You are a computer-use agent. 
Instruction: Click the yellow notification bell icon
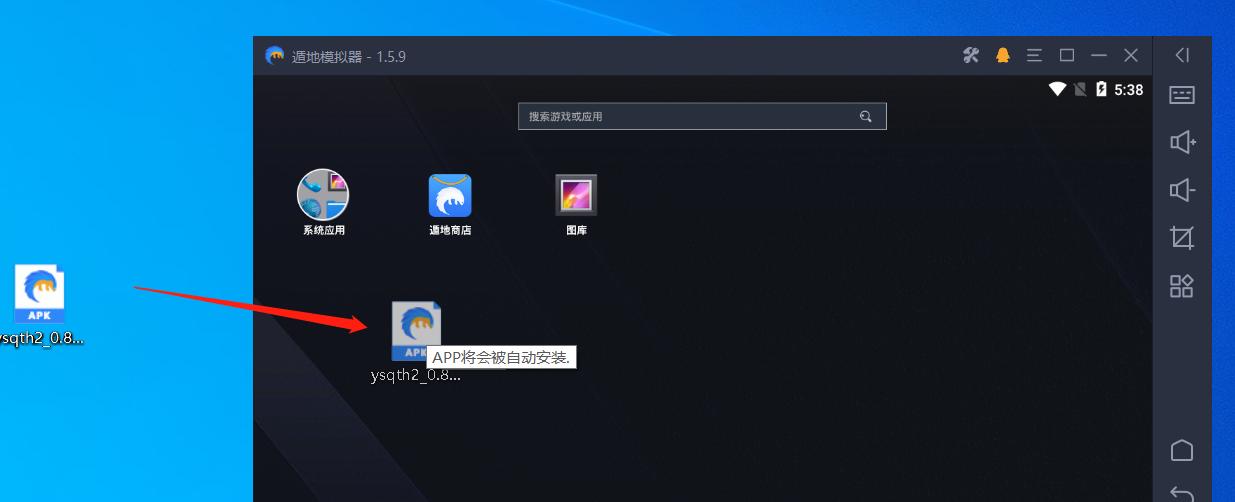[1003, 55]
